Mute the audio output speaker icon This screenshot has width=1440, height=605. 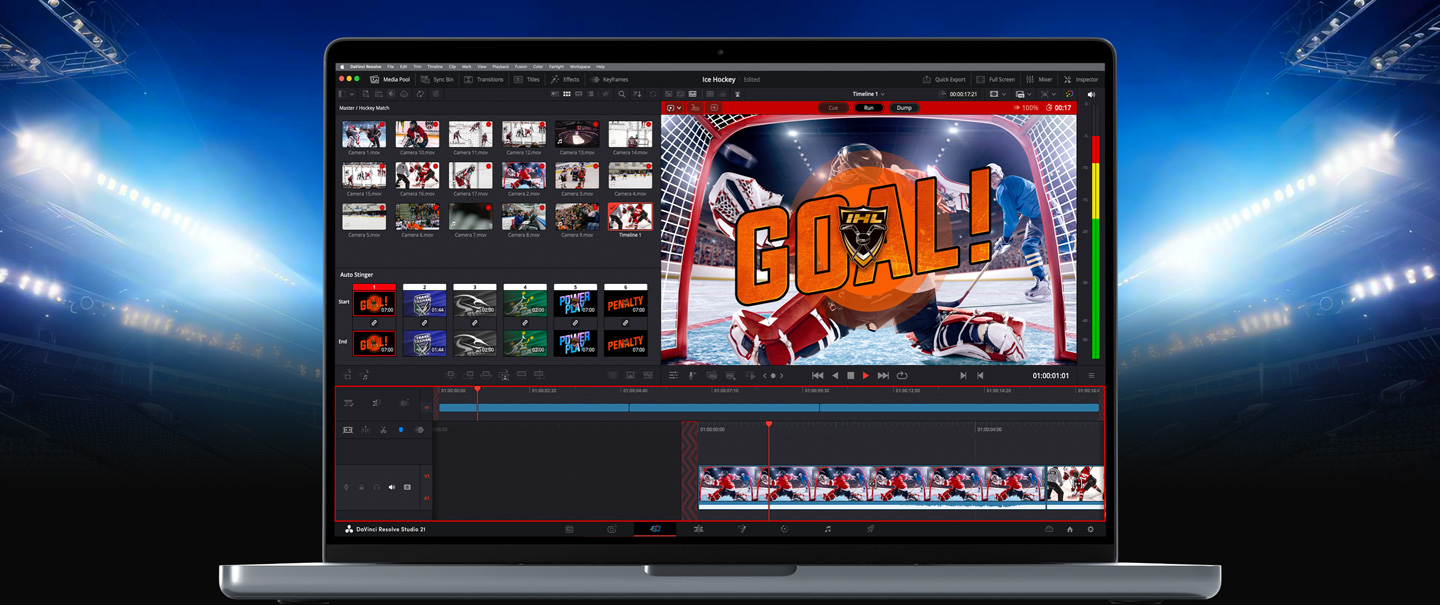(x=1091, y=94)
